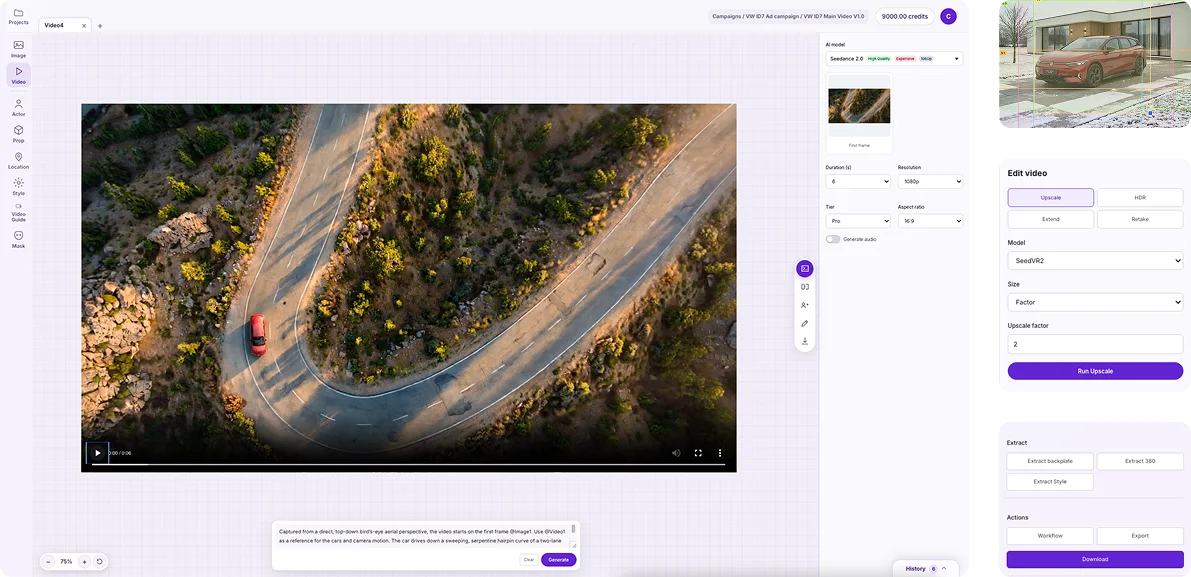Open the Tier Pro dropdown

[x=858, y=221]
